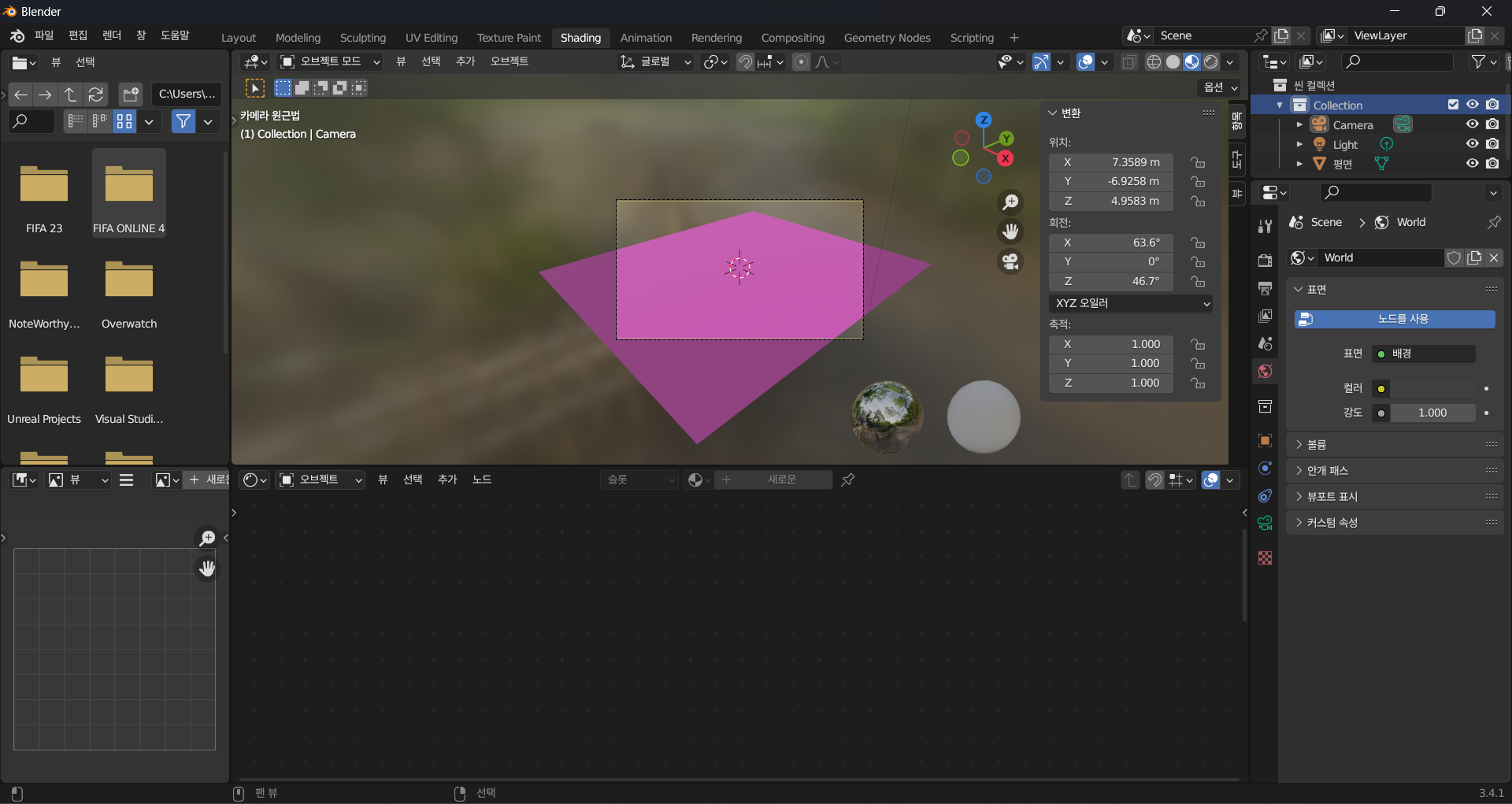Toggle rotation Z lock
Viewport: 1512px width, 804px height.
(1198, 281)
